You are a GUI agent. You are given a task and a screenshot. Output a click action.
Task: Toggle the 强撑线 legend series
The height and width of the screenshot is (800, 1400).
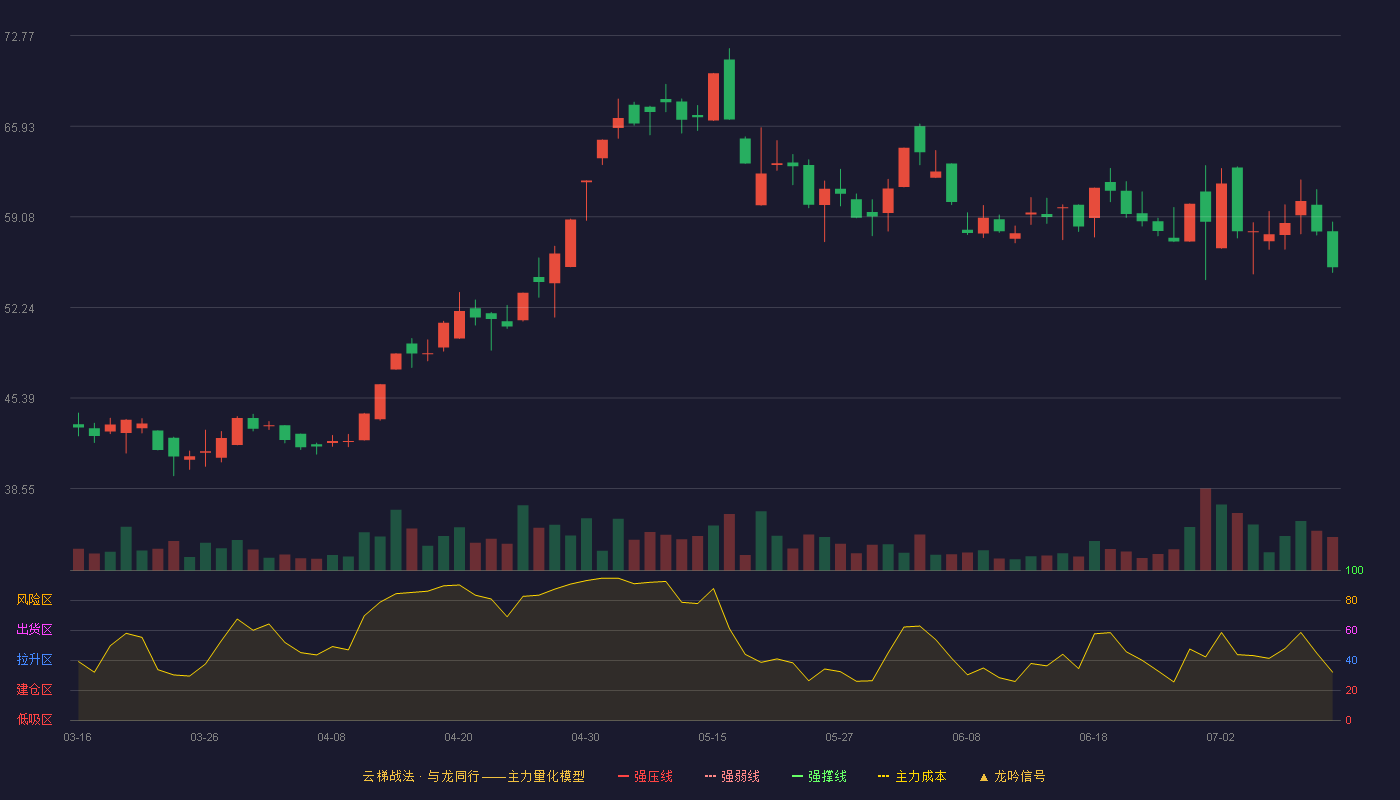(819, 776)
